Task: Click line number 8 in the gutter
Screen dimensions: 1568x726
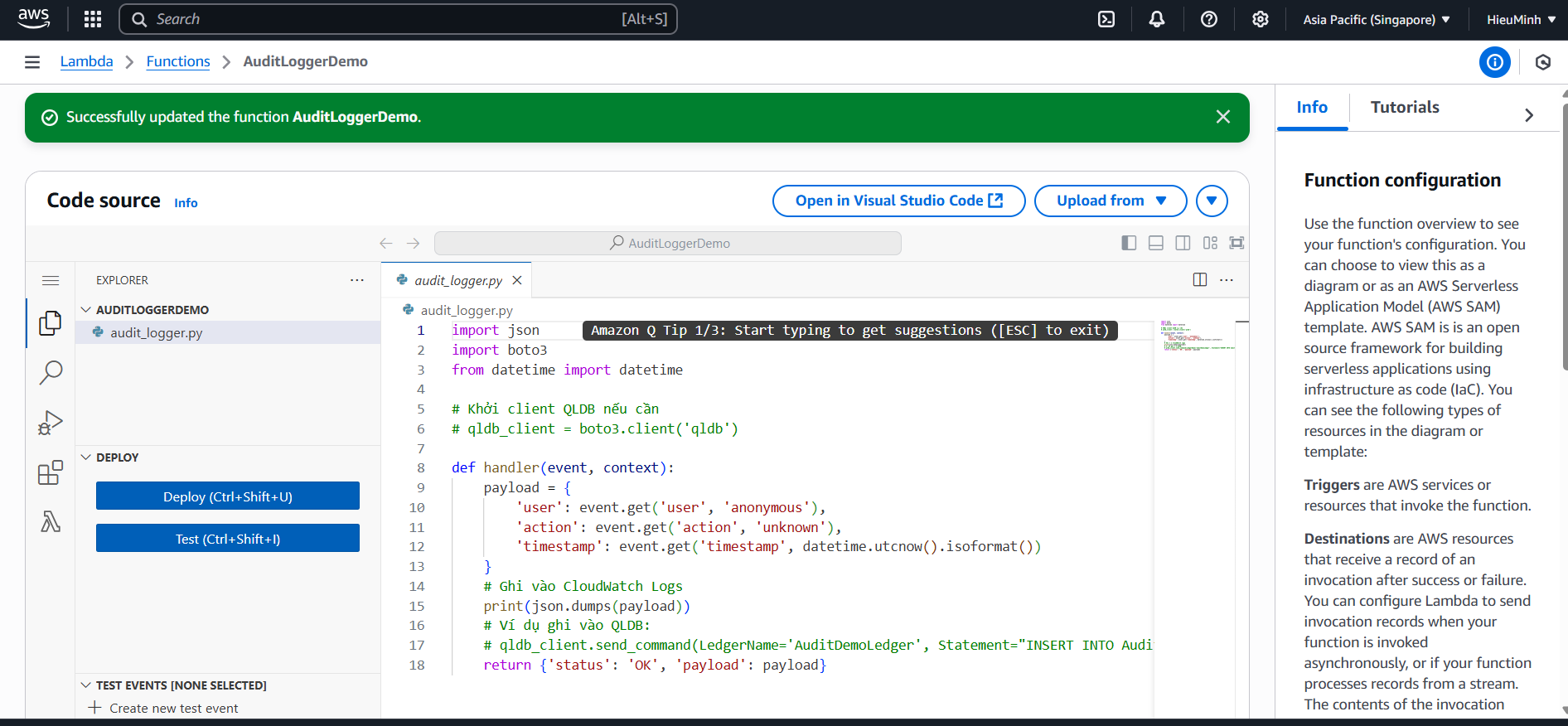Action: (x=421, y=468)
